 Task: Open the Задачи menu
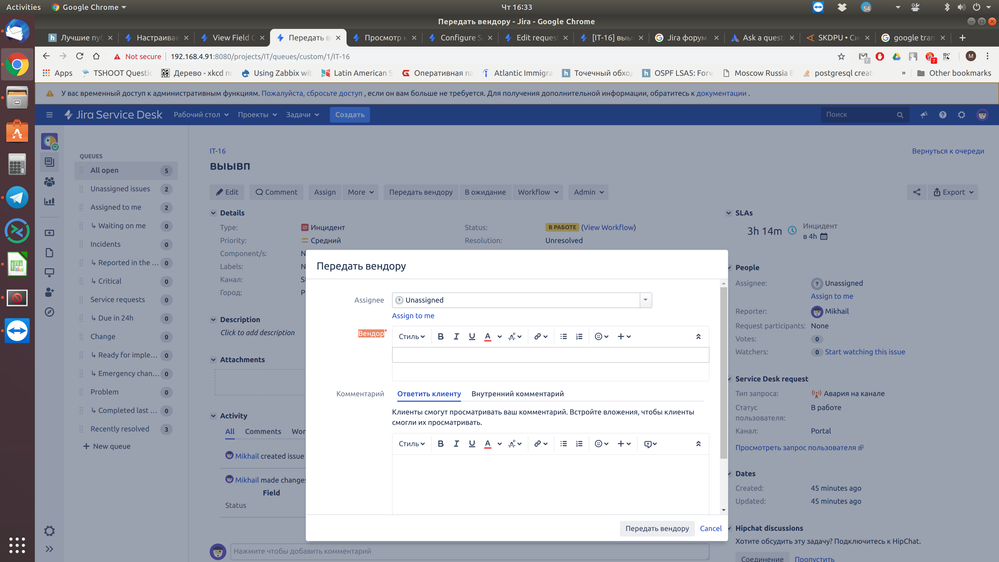(303, 115)
